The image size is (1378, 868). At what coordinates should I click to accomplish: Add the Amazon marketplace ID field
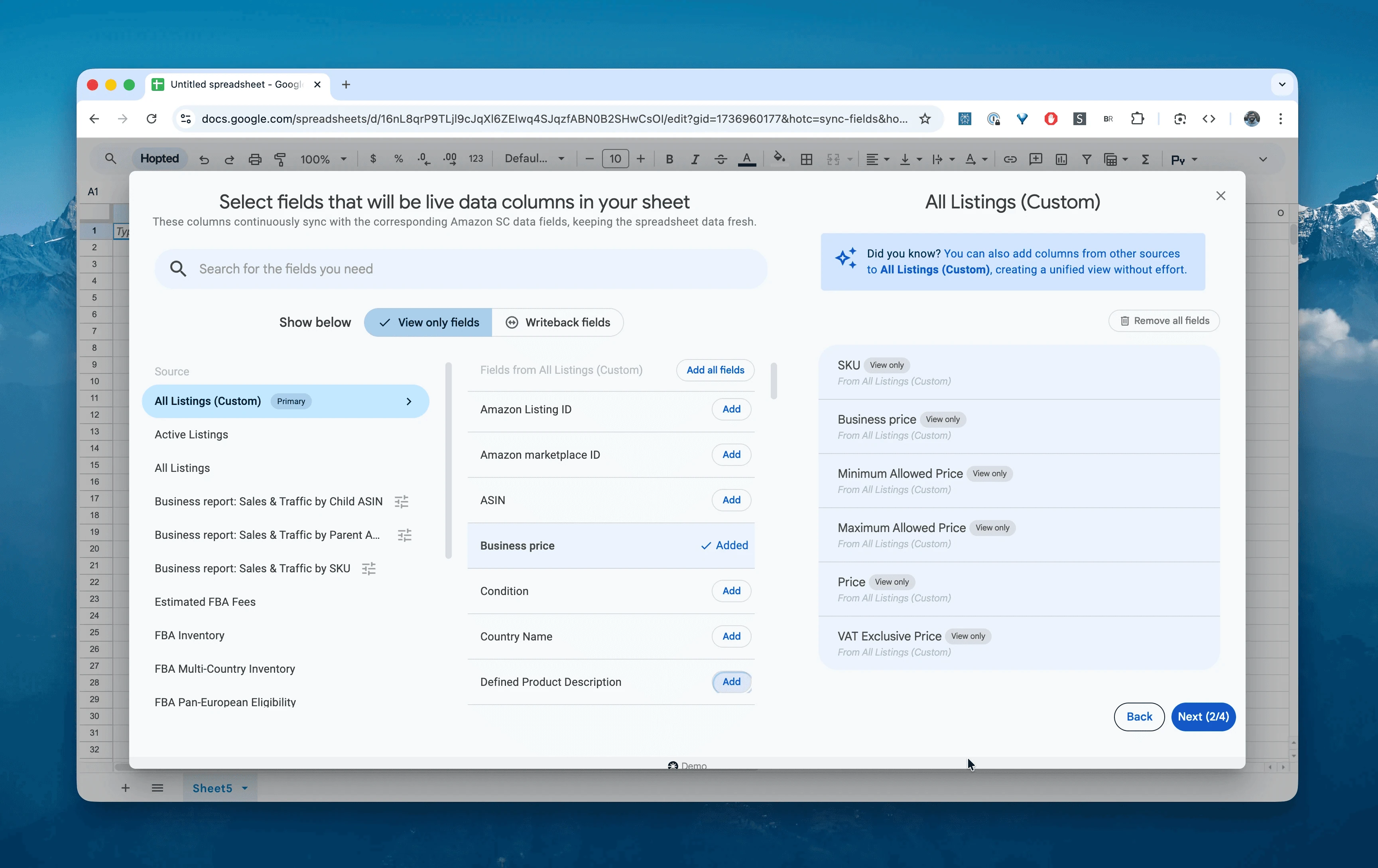[731, 455]
